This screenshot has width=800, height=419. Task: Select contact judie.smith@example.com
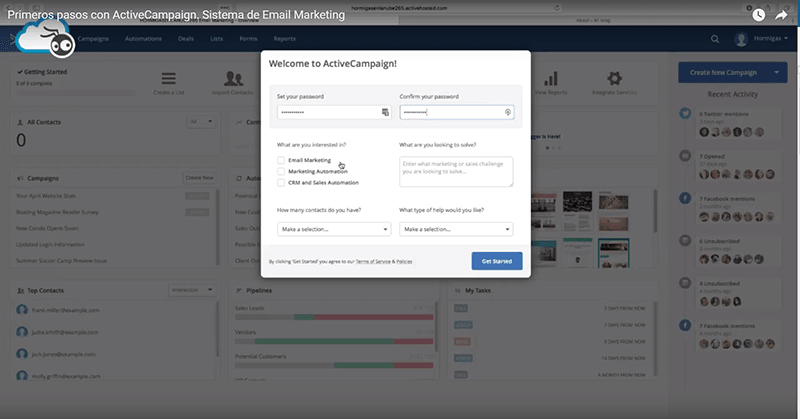click(65, 332)
